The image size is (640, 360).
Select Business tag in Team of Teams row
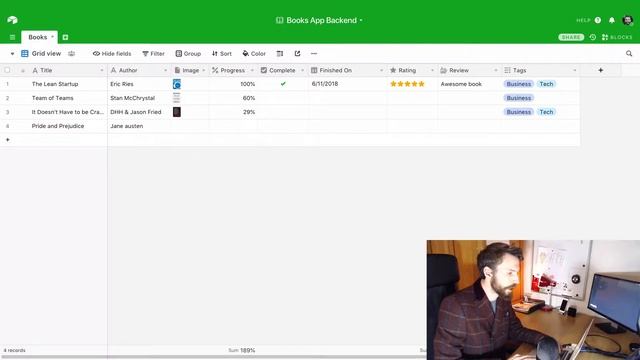click(518, 98)
